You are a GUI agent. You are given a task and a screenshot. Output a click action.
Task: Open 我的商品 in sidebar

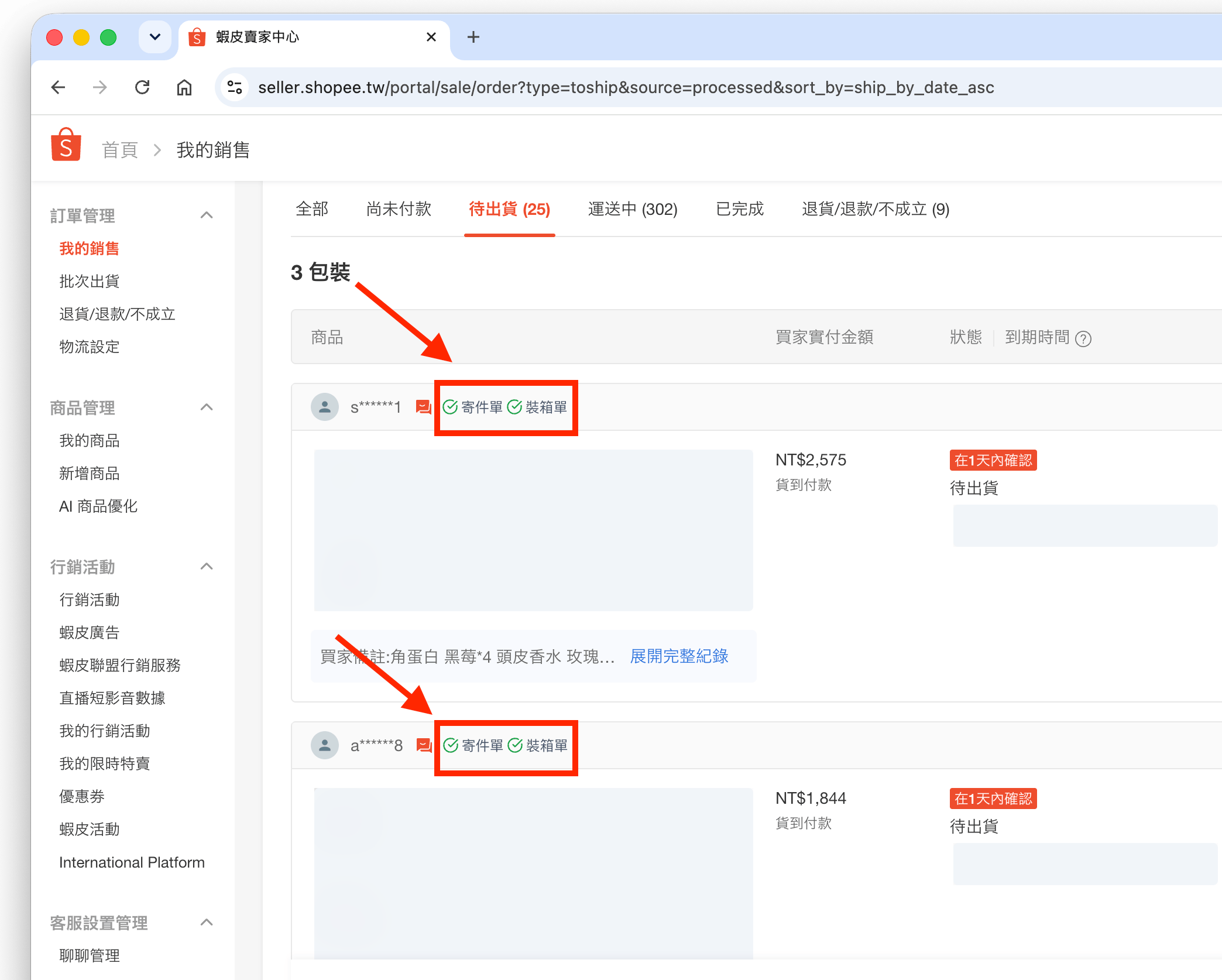pos(89,441)
